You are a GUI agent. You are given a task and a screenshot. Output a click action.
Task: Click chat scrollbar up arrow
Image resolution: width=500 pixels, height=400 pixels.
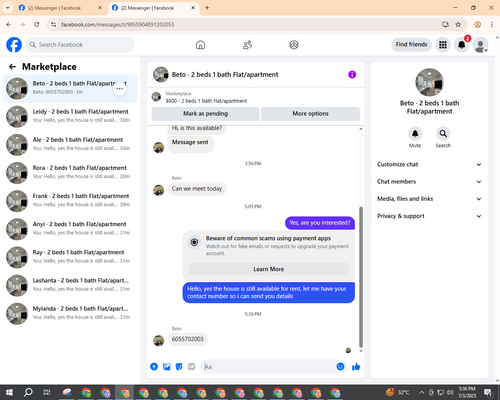[361, 129]
